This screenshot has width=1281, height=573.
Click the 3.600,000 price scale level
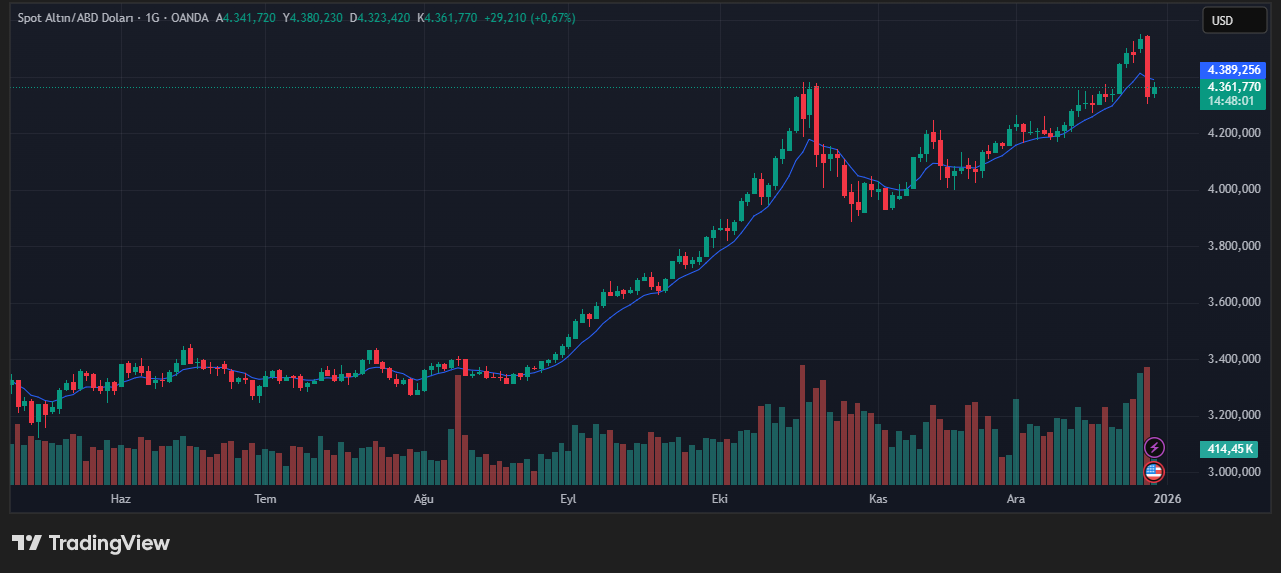[x=1232, y=302]
